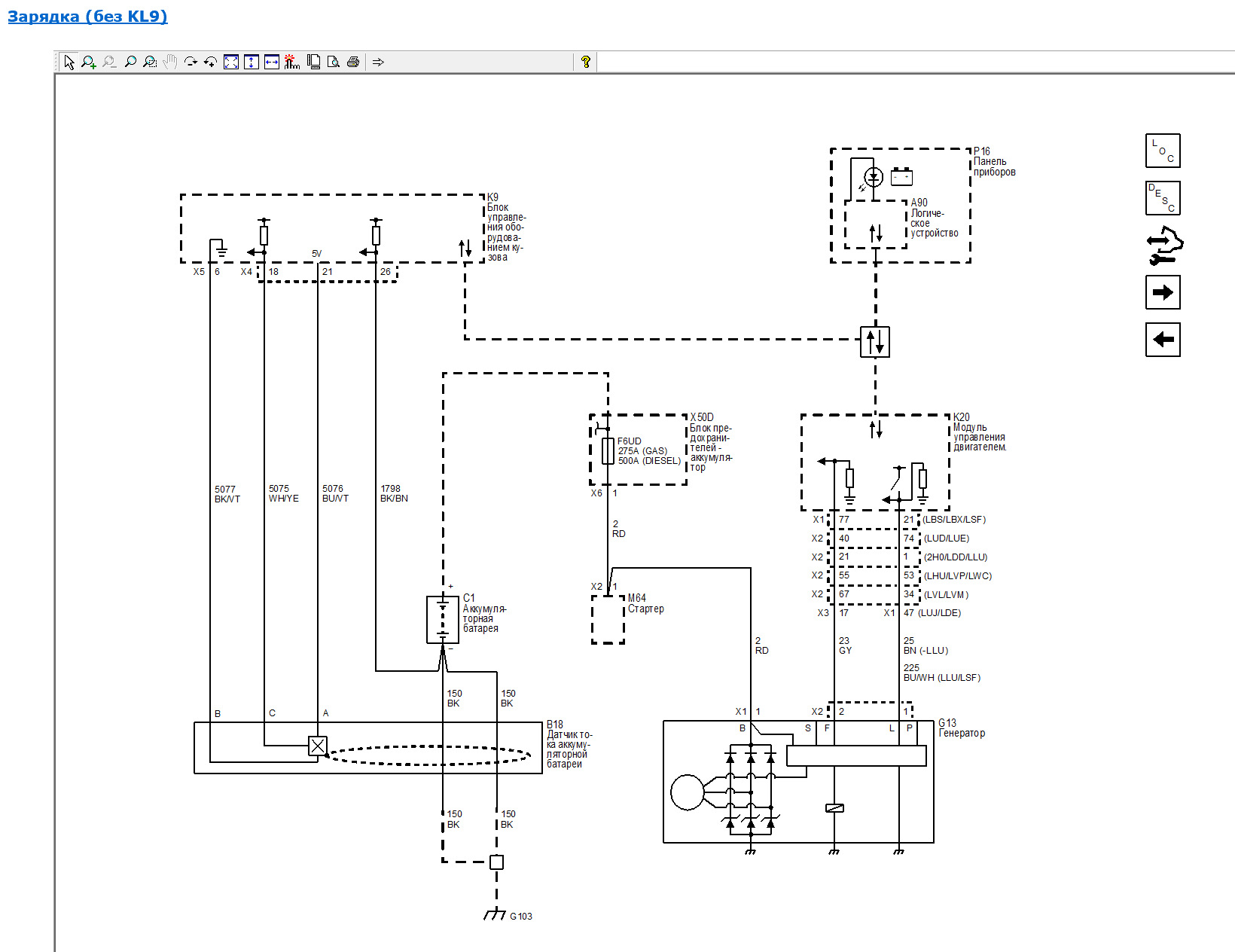
Task: Select the C1 battery label
Action: pos(485,613)
